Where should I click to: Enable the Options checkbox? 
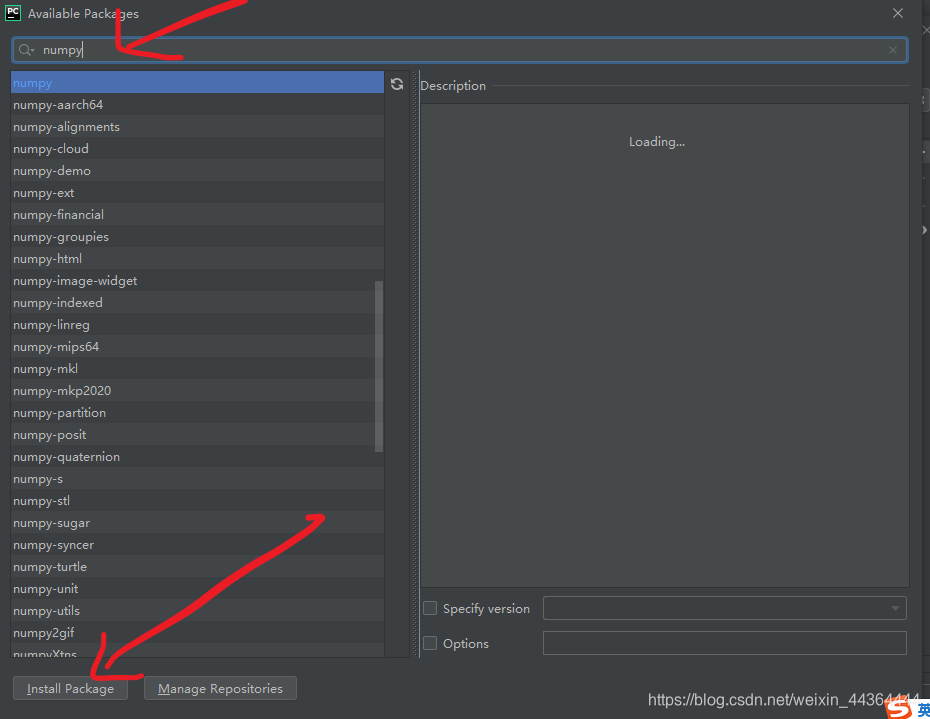point(430,643)
